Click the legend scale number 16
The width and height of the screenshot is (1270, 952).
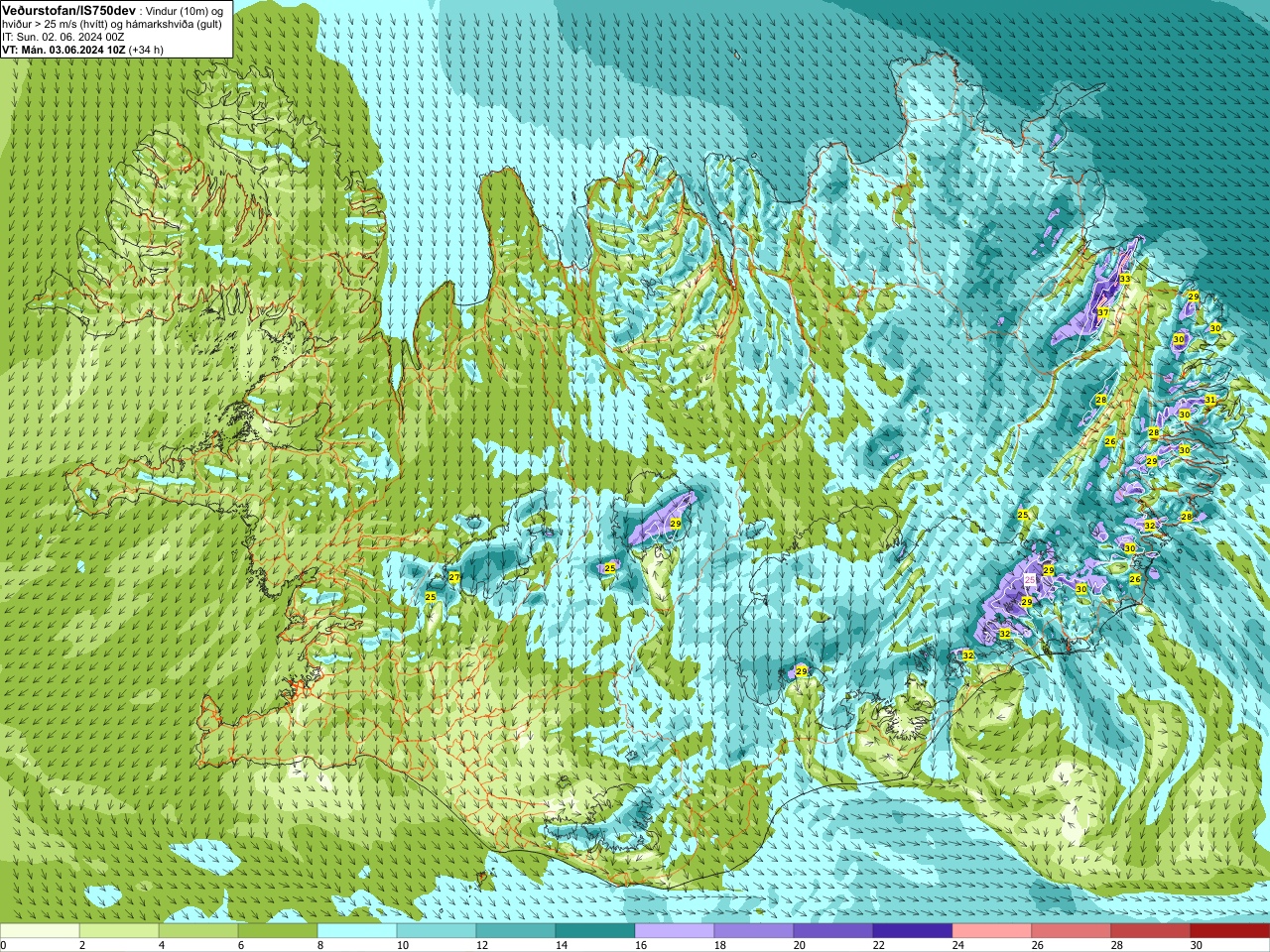click(x=640, y=945)
